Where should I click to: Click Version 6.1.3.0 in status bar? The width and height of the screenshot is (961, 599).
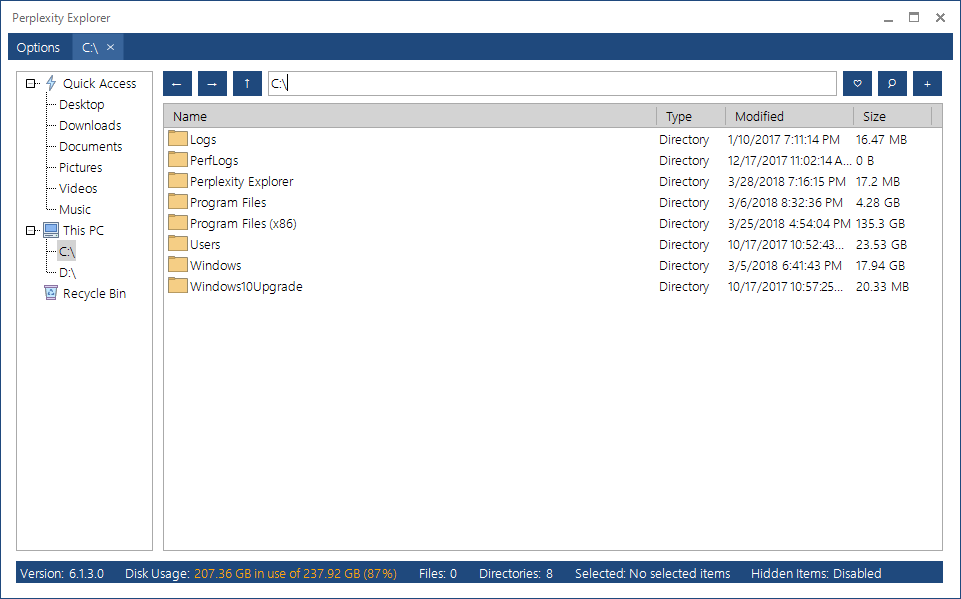(62, 574)
